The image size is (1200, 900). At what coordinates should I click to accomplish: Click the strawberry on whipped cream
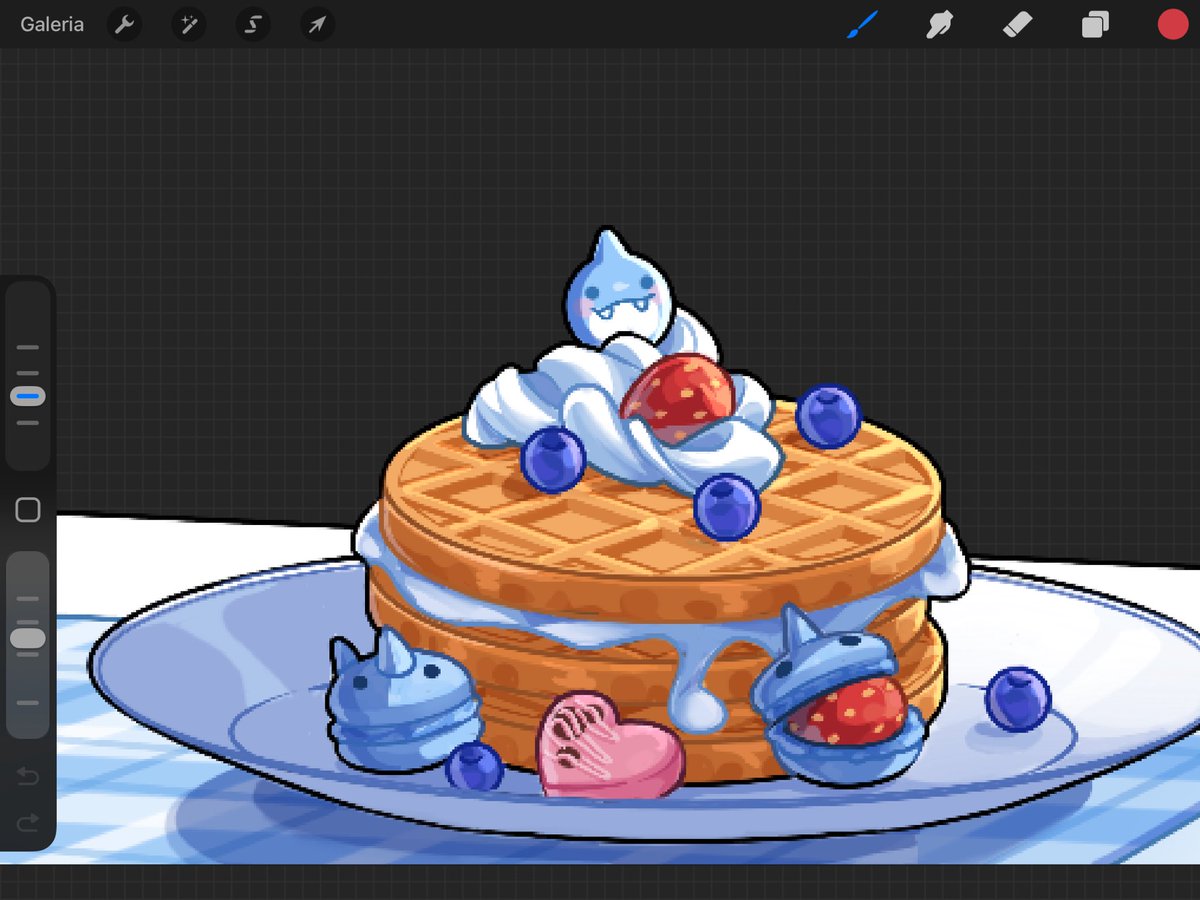(x=678, y=398)
